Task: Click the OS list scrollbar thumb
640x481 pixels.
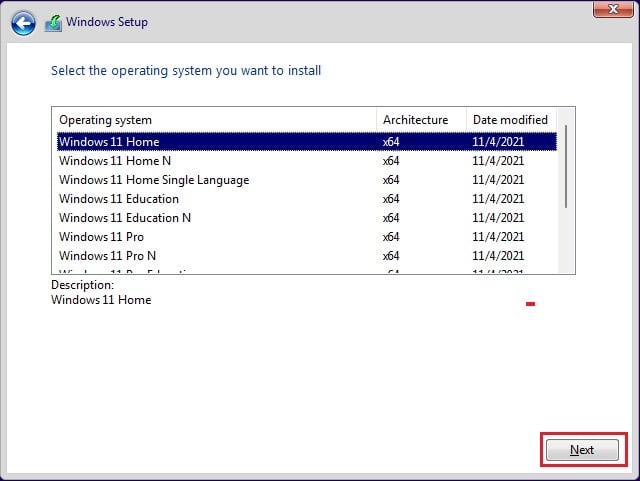Action: pyautogui.click(x=566, y=167)
